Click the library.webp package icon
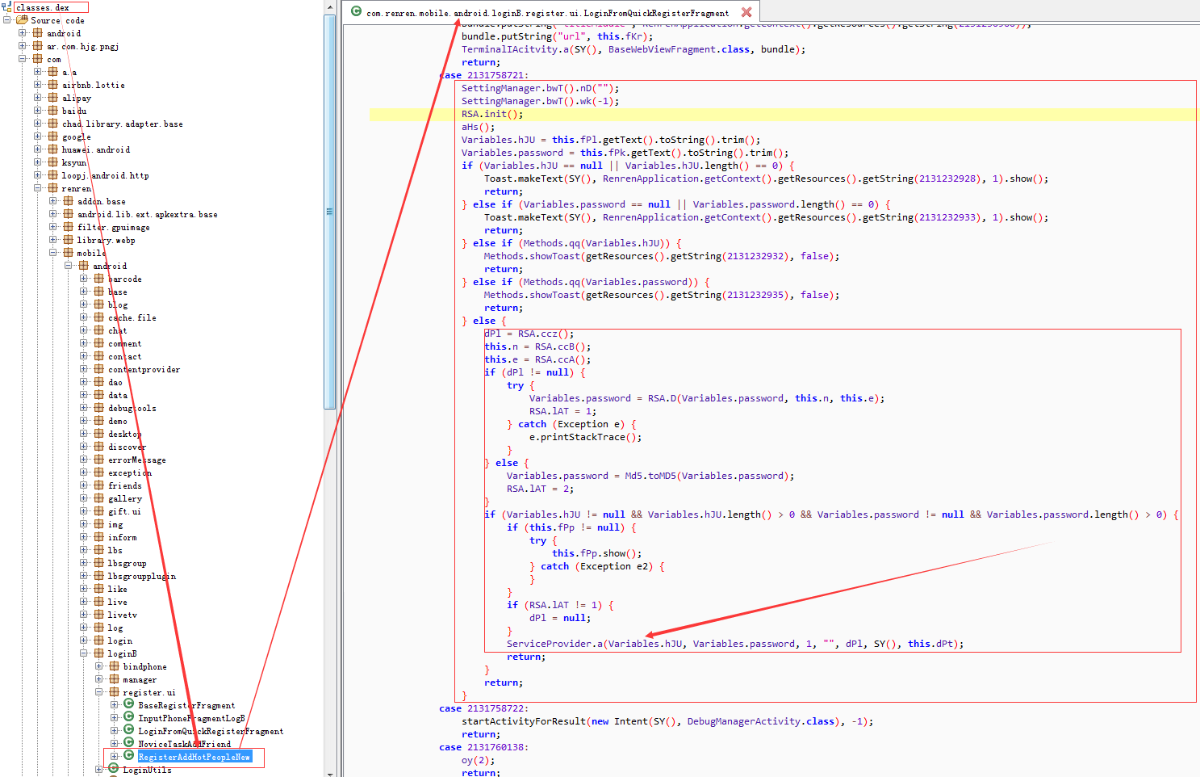This screenshot has width=1200, height=777. pyautogui.click(x=68, y=240)
